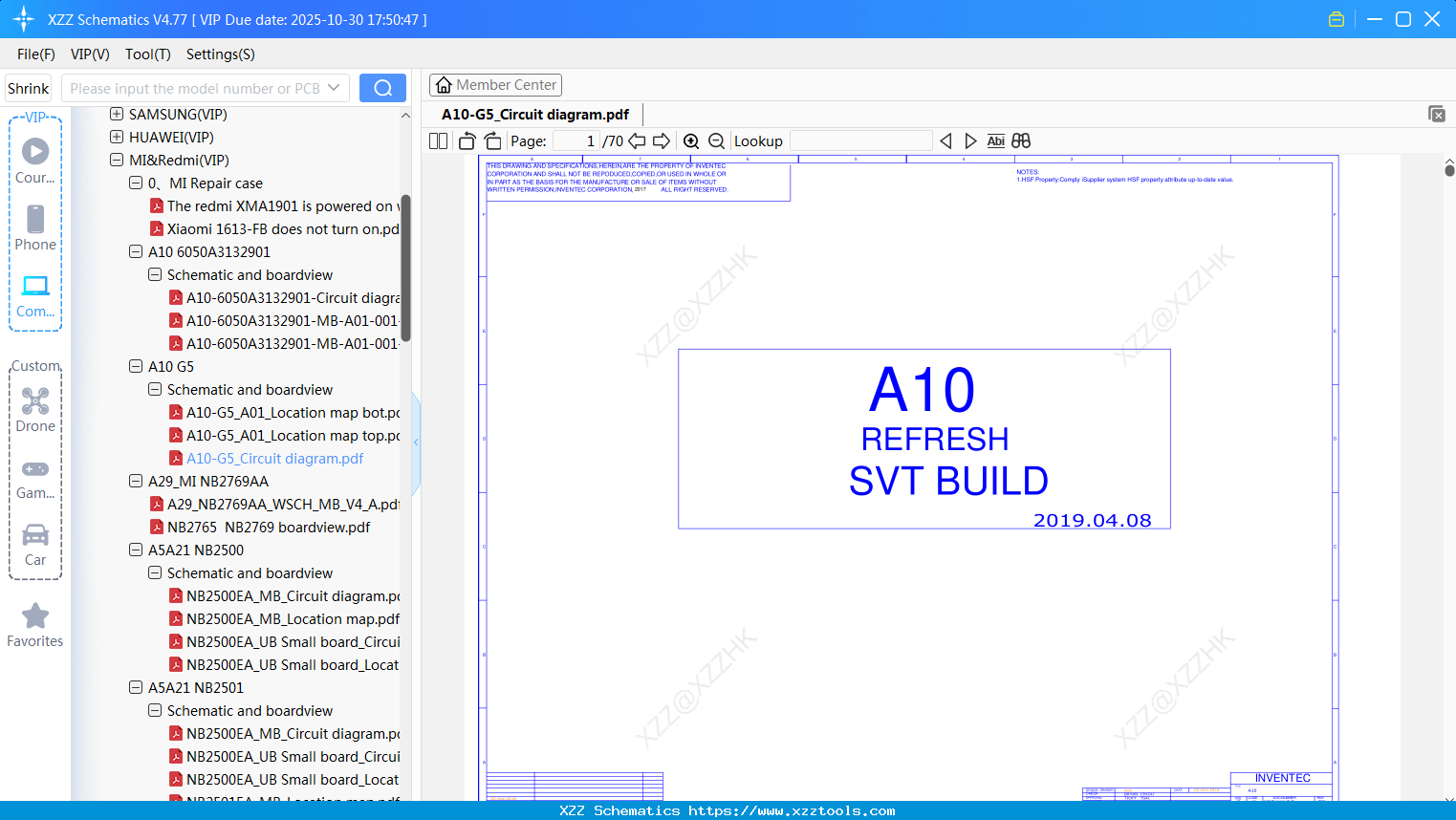Open NB2500EA_MB_Location map.pdf

point(293,619)
